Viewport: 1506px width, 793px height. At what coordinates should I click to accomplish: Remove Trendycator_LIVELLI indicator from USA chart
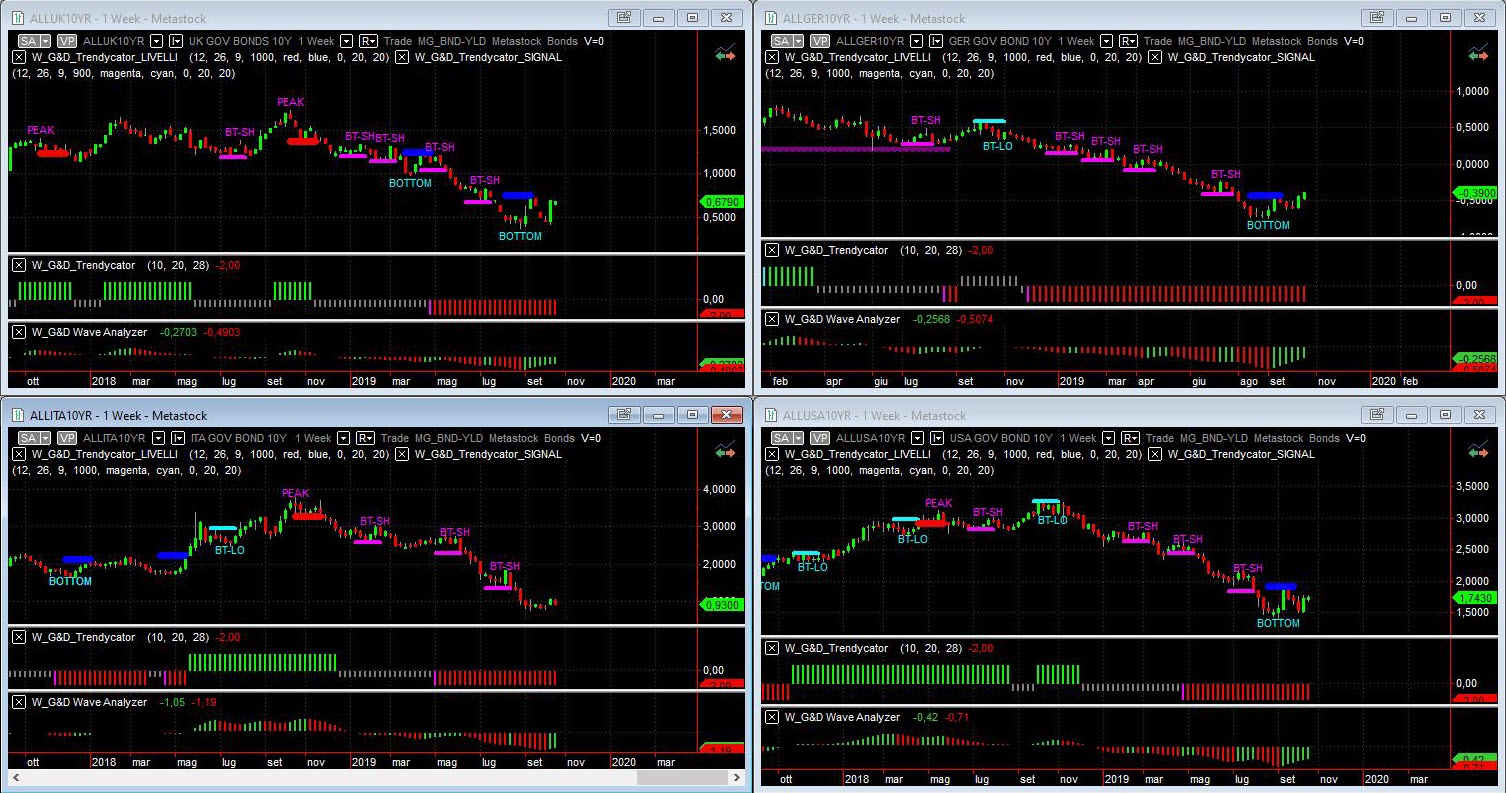(772, 454)
